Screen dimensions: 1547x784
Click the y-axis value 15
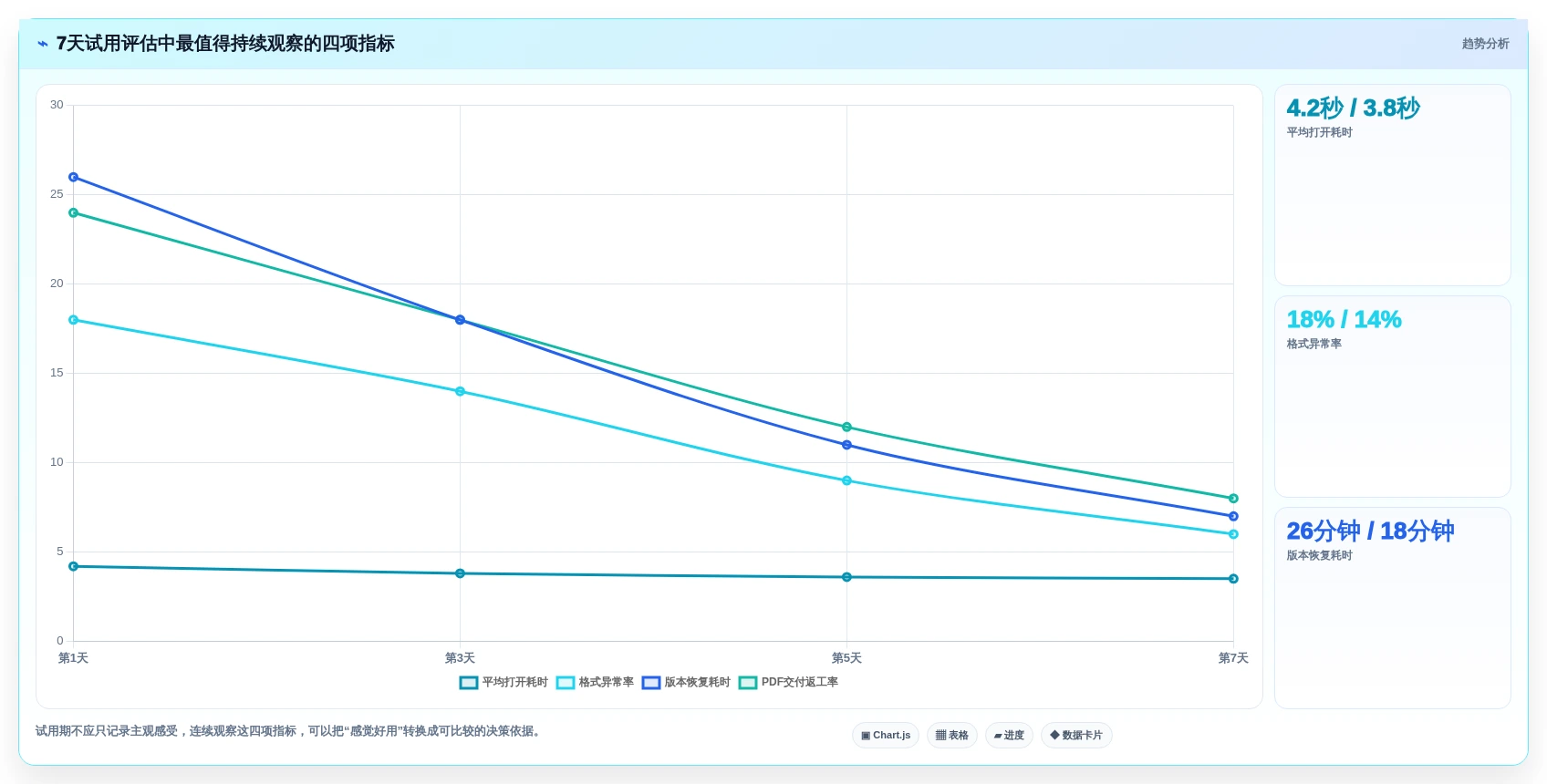(57, 373)
